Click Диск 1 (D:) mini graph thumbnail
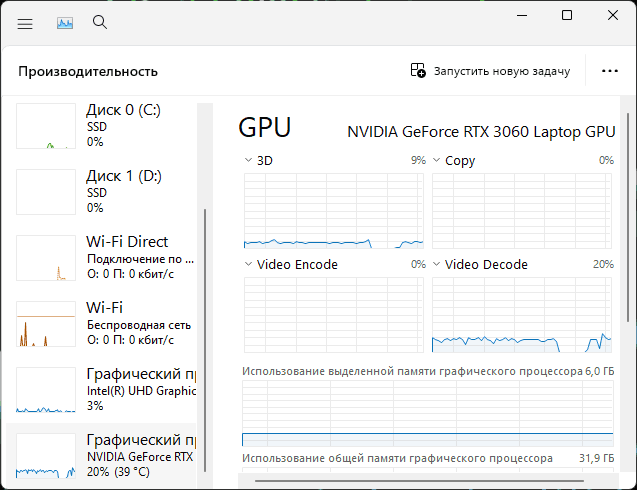The image size is (637, 490). [x=46, y=192]
